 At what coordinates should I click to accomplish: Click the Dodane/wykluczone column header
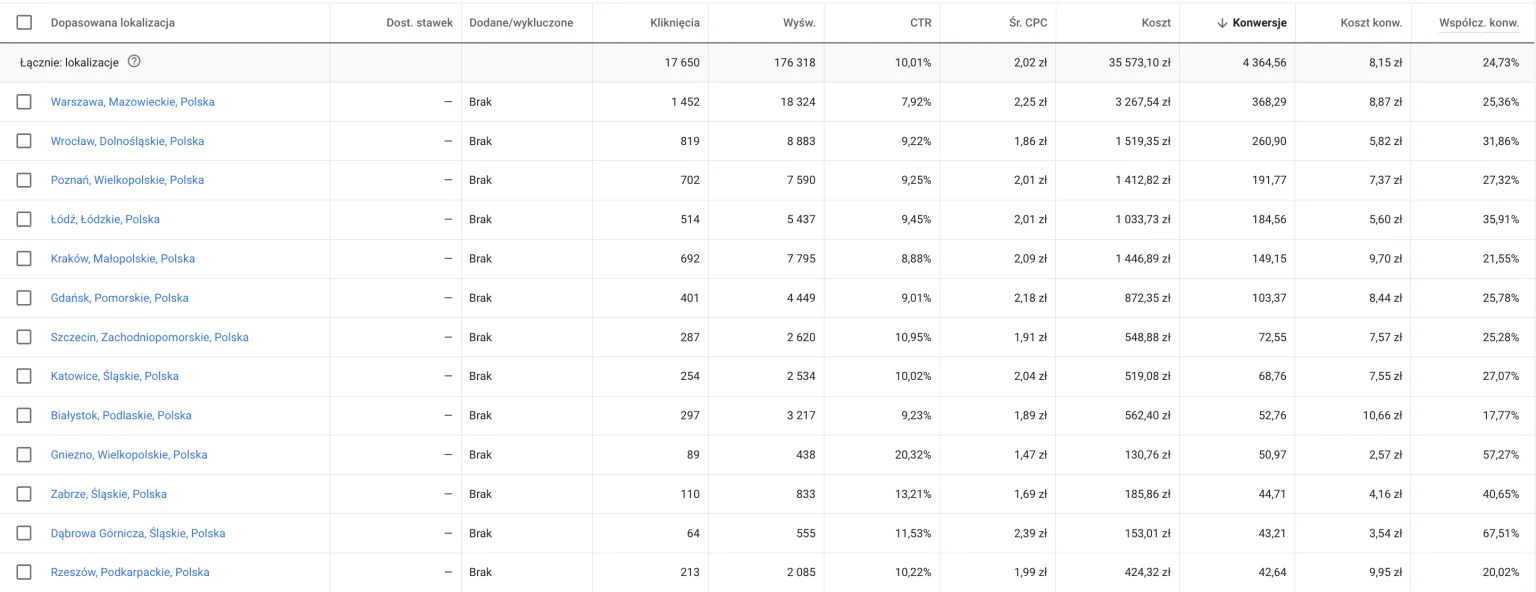(521, 23)
